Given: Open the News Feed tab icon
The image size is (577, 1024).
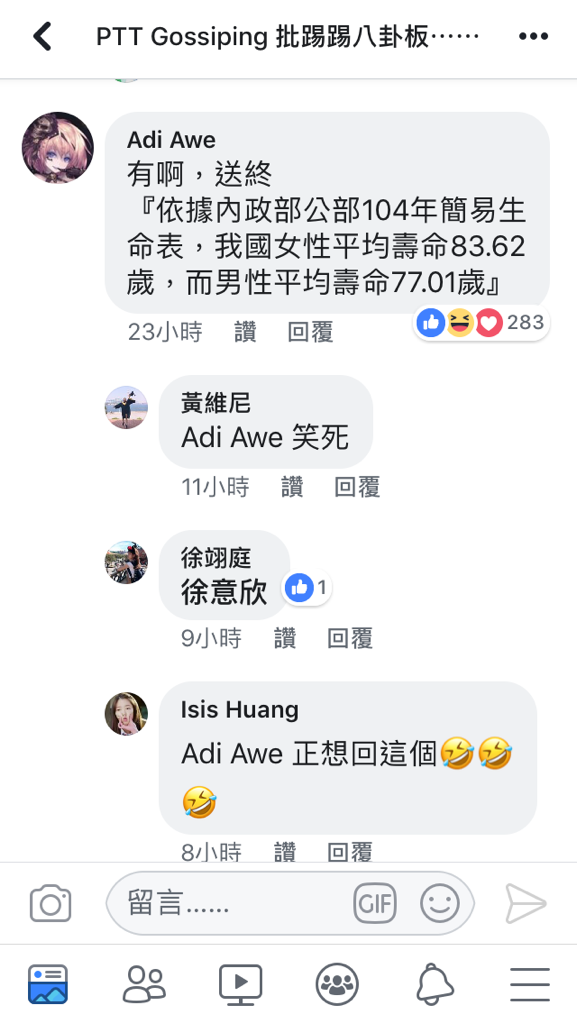Looking at the screenshot, I should pos(48,984).
